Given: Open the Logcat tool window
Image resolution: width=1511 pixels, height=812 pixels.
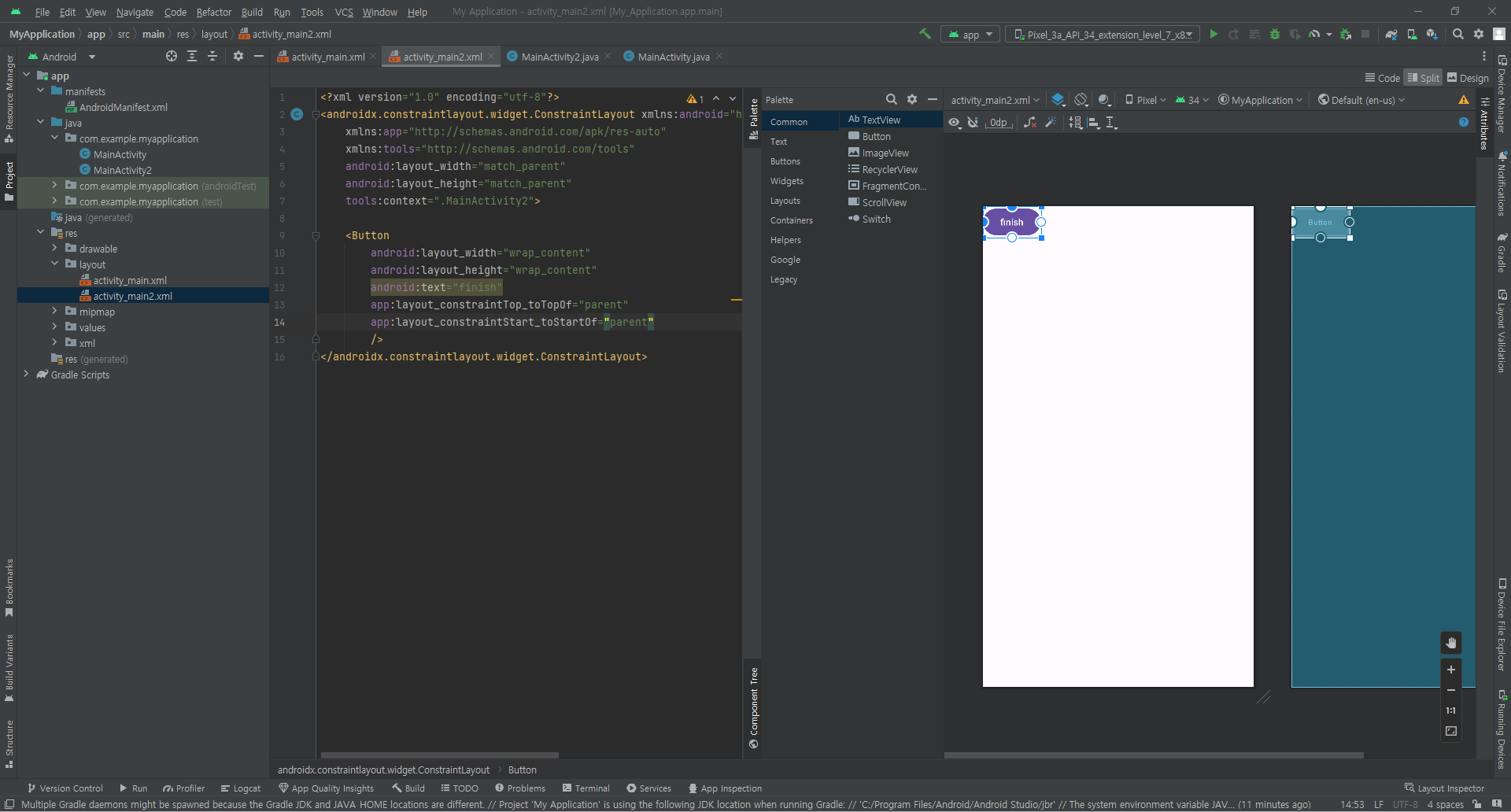Looking at the screenshot, I should tap(241, 788).
